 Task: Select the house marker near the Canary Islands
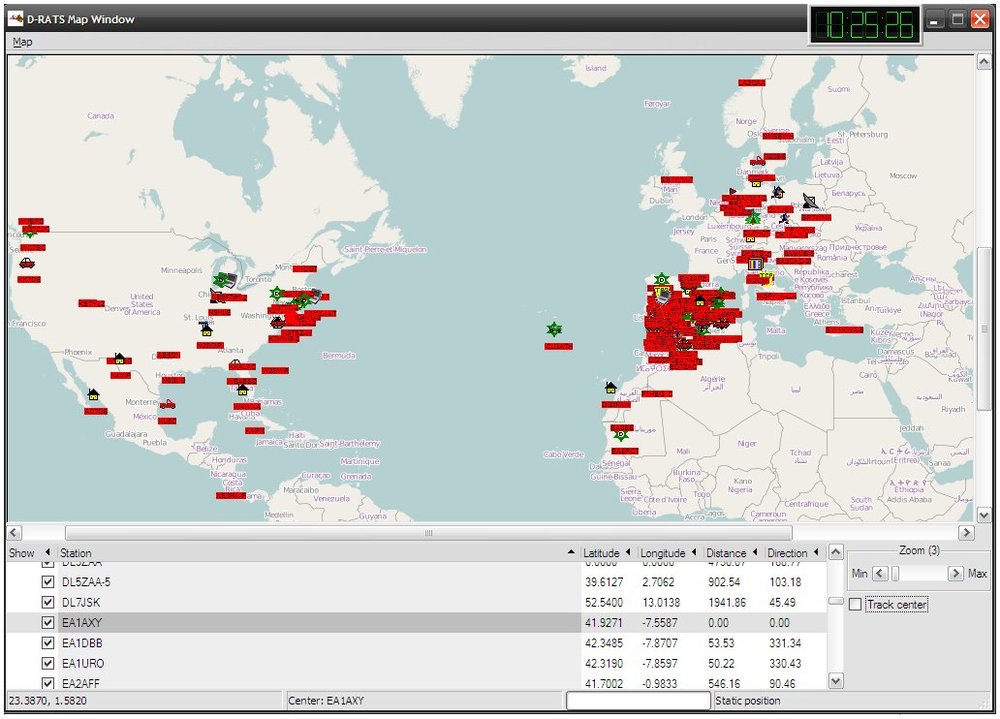(x=610, y=387)
